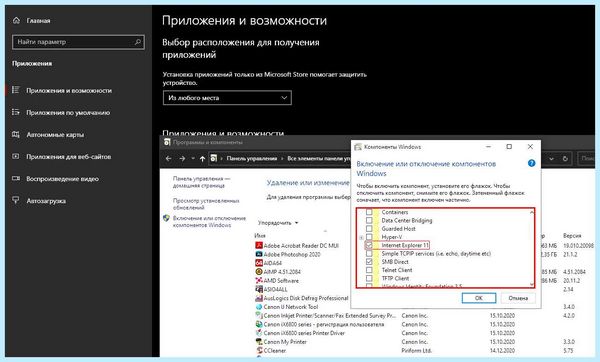The width and height of the screenshot is (600, 362).
Task: Click the Canon IJ Network Tool icon
Action: coord(259,307)
